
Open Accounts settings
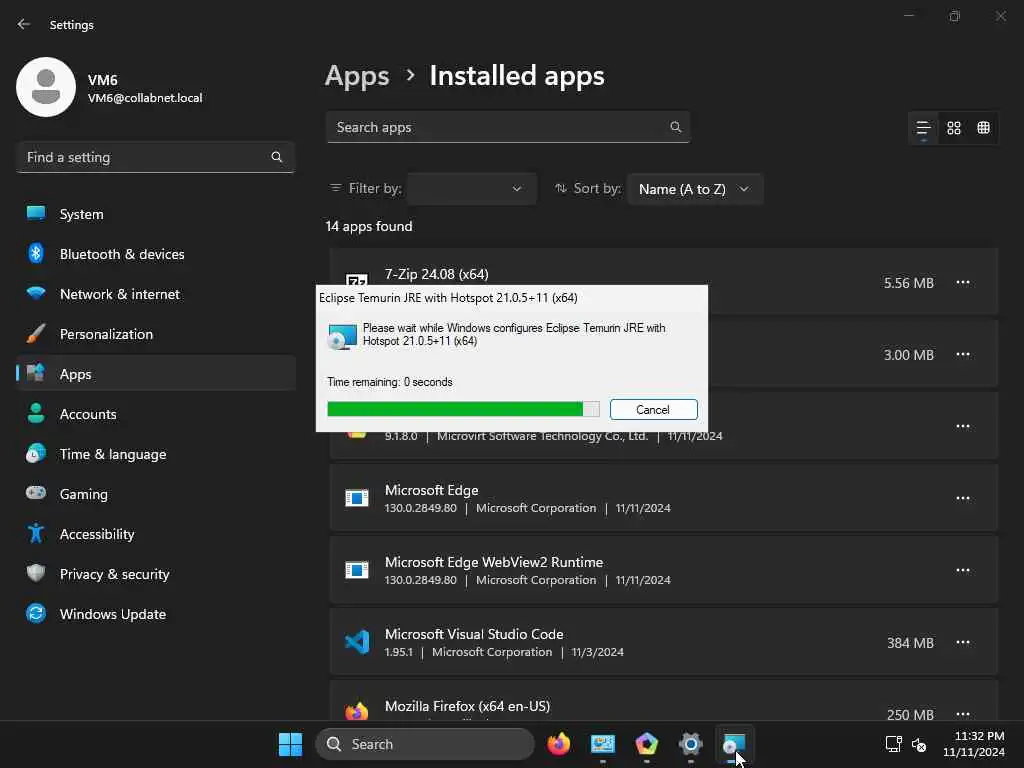click(155, 414)
